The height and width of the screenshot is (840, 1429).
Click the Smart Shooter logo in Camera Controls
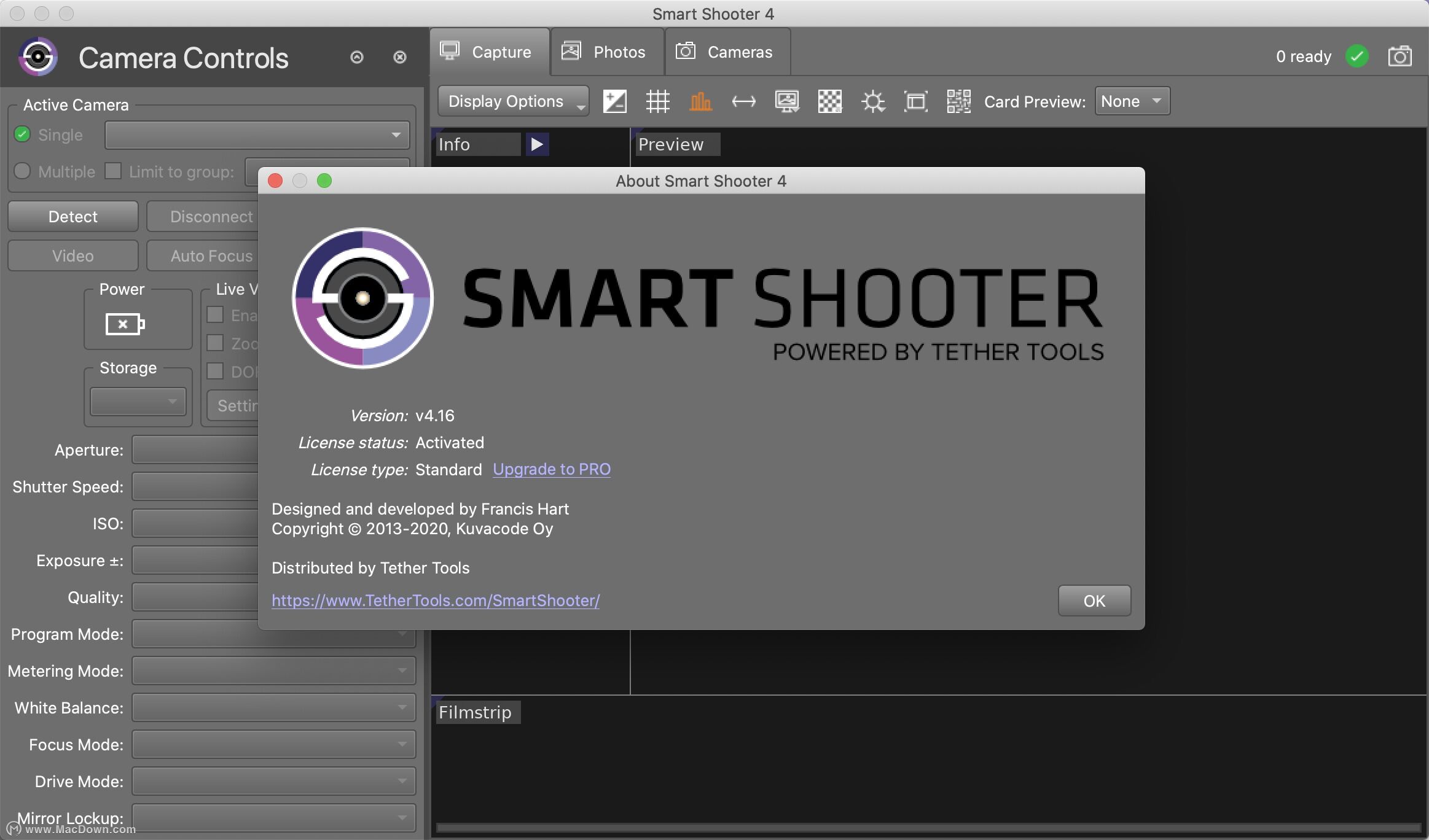(38, 56)
